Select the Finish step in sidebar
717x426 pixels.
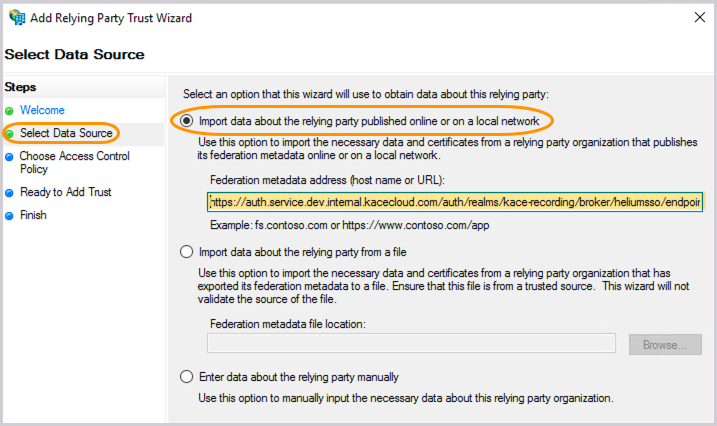33,215
